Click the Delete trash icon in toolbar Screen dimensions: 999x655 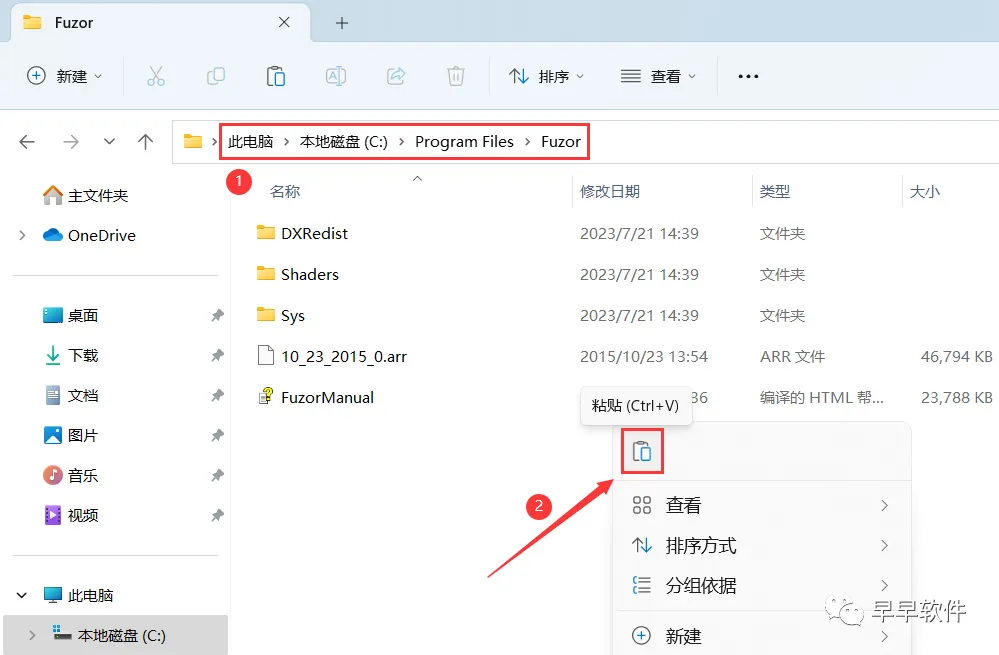point(456,76)
